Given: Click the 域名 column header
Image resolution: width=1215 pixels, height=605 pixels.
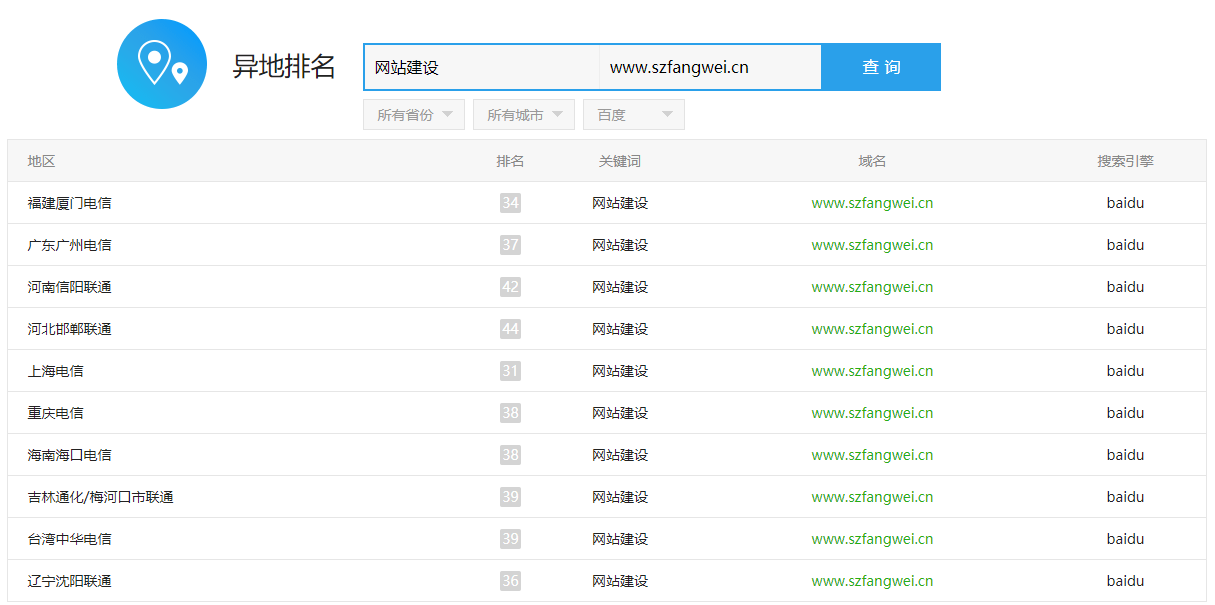Looking at the screenshot, I should coord(872,161).
